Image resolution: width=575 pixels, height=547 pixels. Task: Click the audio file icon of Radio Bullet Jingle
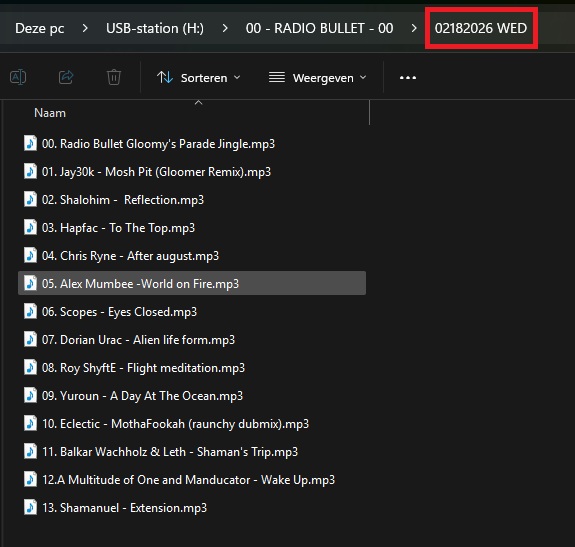click(x=30, y=143)
